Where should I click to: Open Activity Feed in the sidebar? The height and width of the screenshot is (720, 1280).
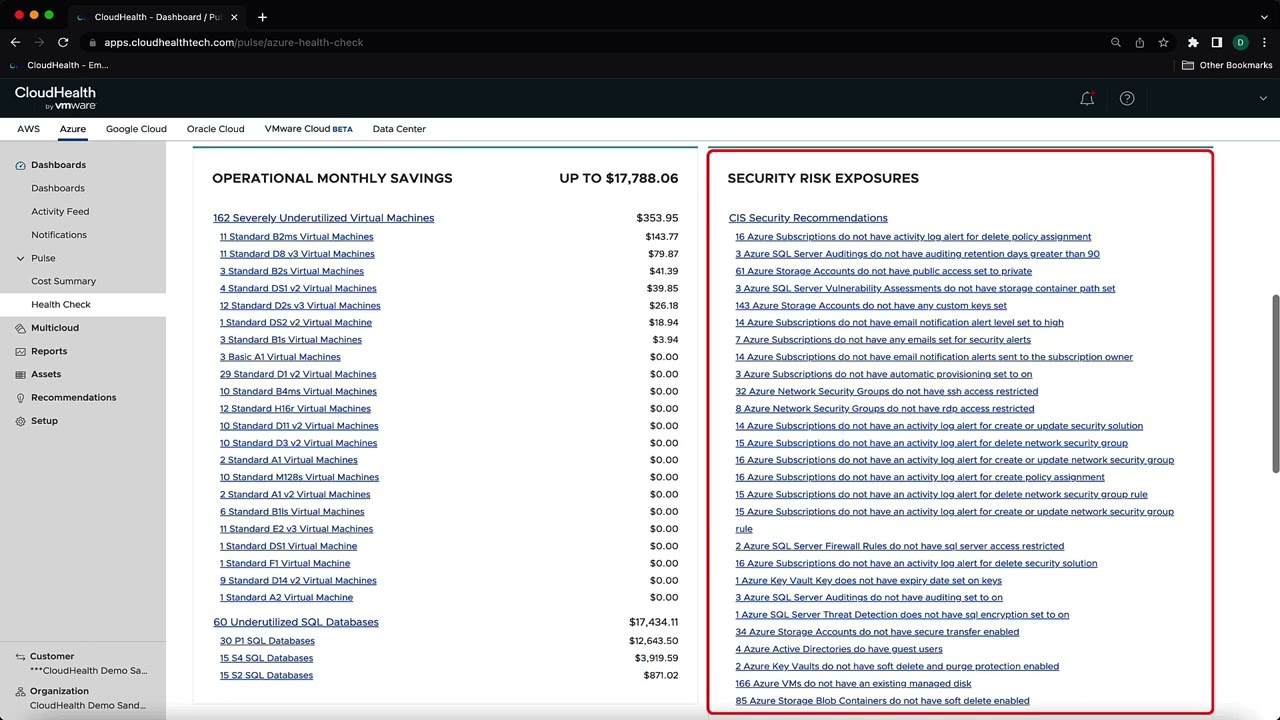click(60, 211)
